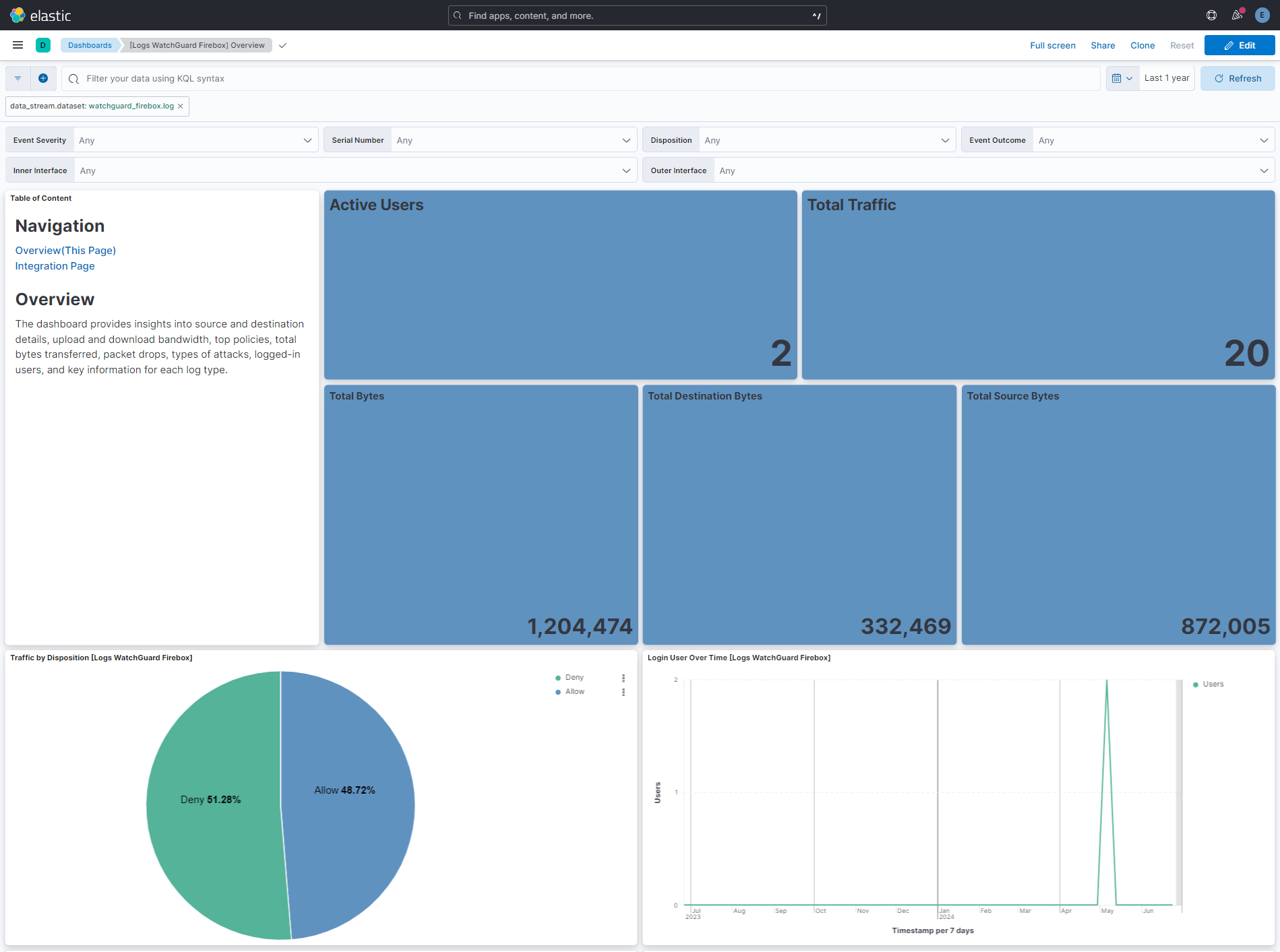Open the user profile avatar E
This screenshot has width=1280, height=952.
(x=1262, y=15)
